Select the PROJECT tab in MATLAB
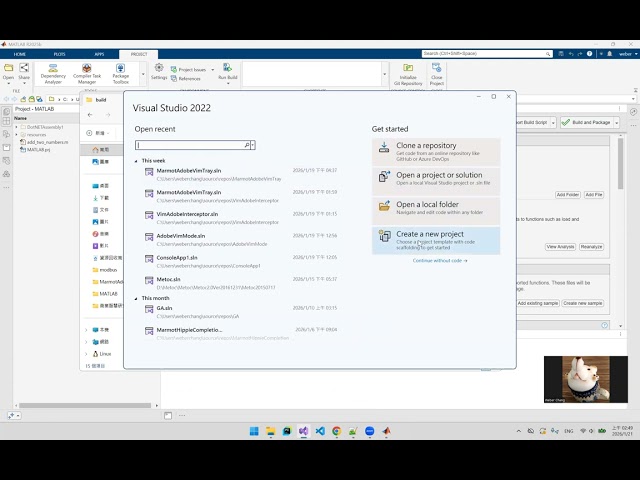This screenshot has height=480, width=640. [x=138, y=54]
